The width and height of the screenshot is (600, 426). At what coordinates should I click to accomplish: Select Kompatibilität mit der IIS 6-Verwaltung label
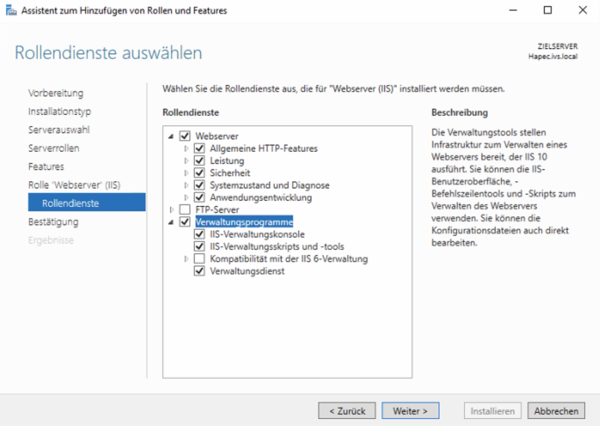pos(289,259)
